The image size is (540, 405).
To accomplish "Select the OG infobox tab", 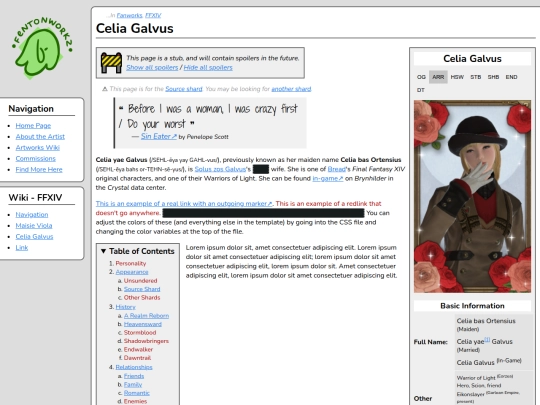I will coord(421,77).
